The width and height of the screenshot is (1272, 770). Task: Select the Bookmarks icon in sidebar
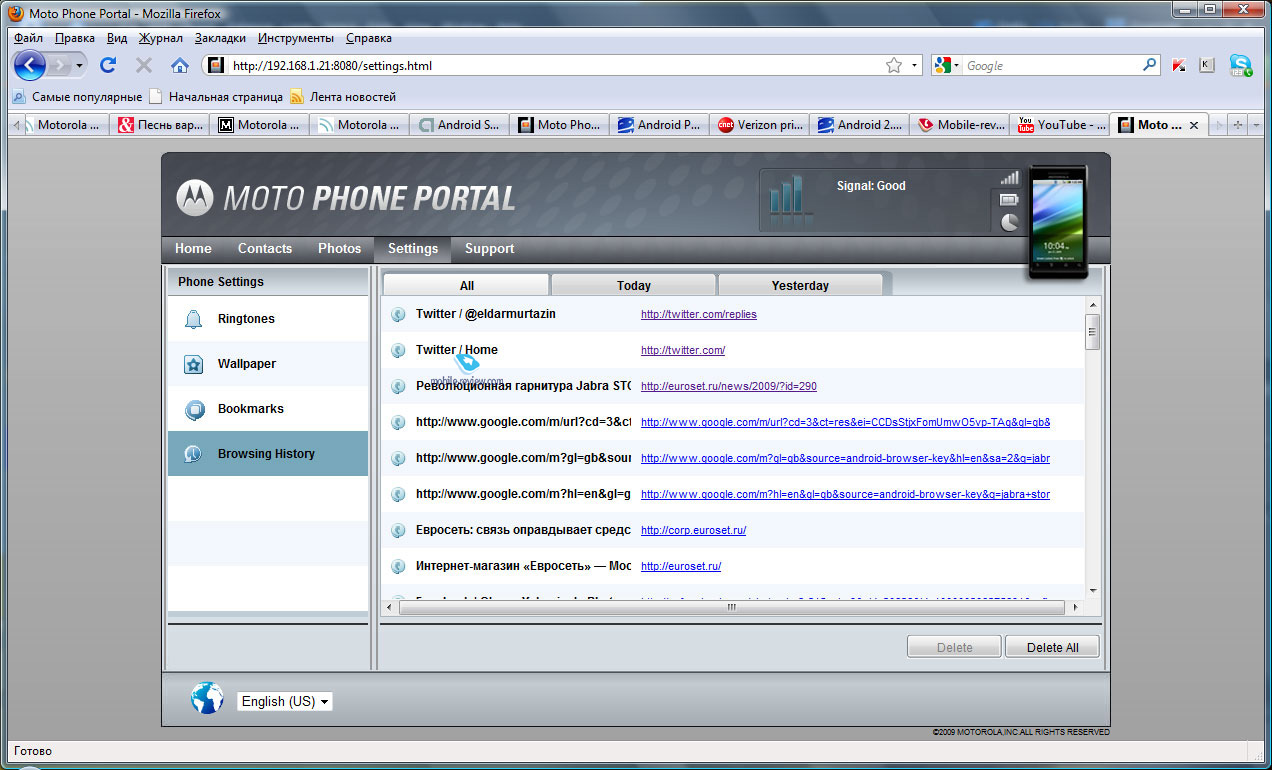[x=194, y=409]
